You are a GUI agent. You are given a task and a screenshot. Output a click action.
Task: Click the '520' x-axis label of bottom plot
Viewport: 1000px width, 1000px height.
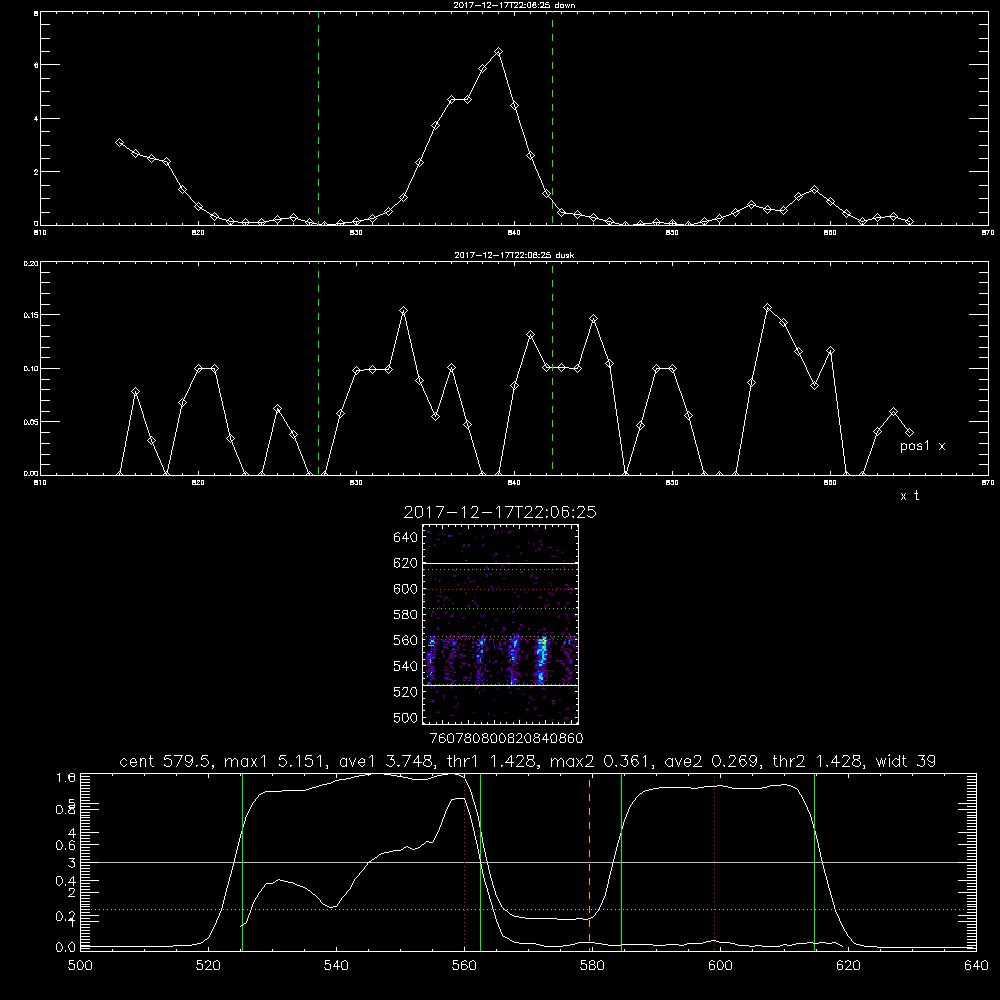(208, 965)
